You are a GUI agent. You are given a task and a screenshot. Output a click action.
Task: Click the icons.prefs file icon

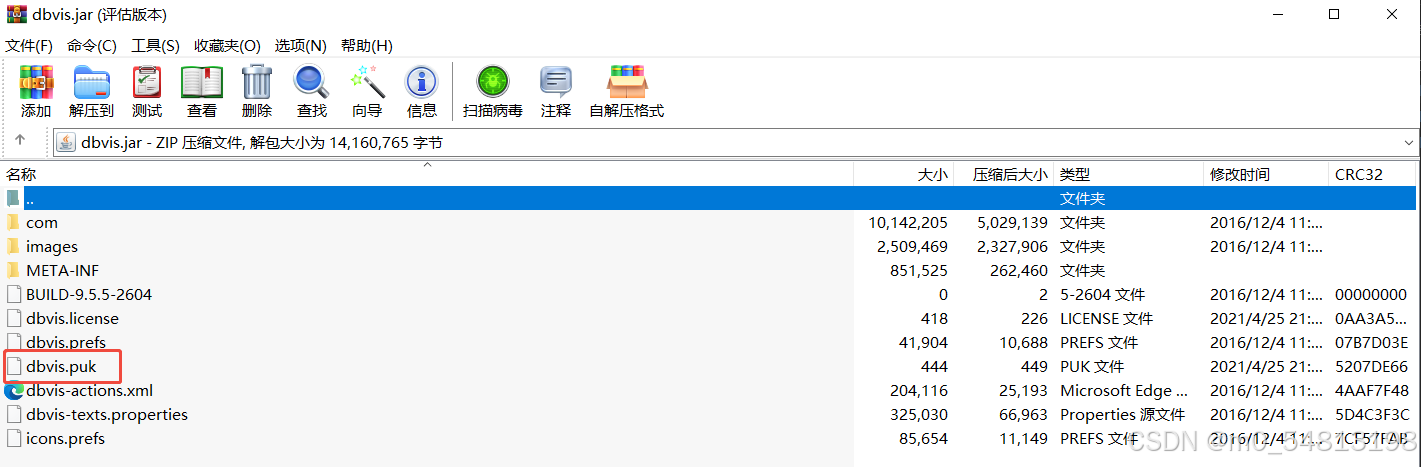13,438
